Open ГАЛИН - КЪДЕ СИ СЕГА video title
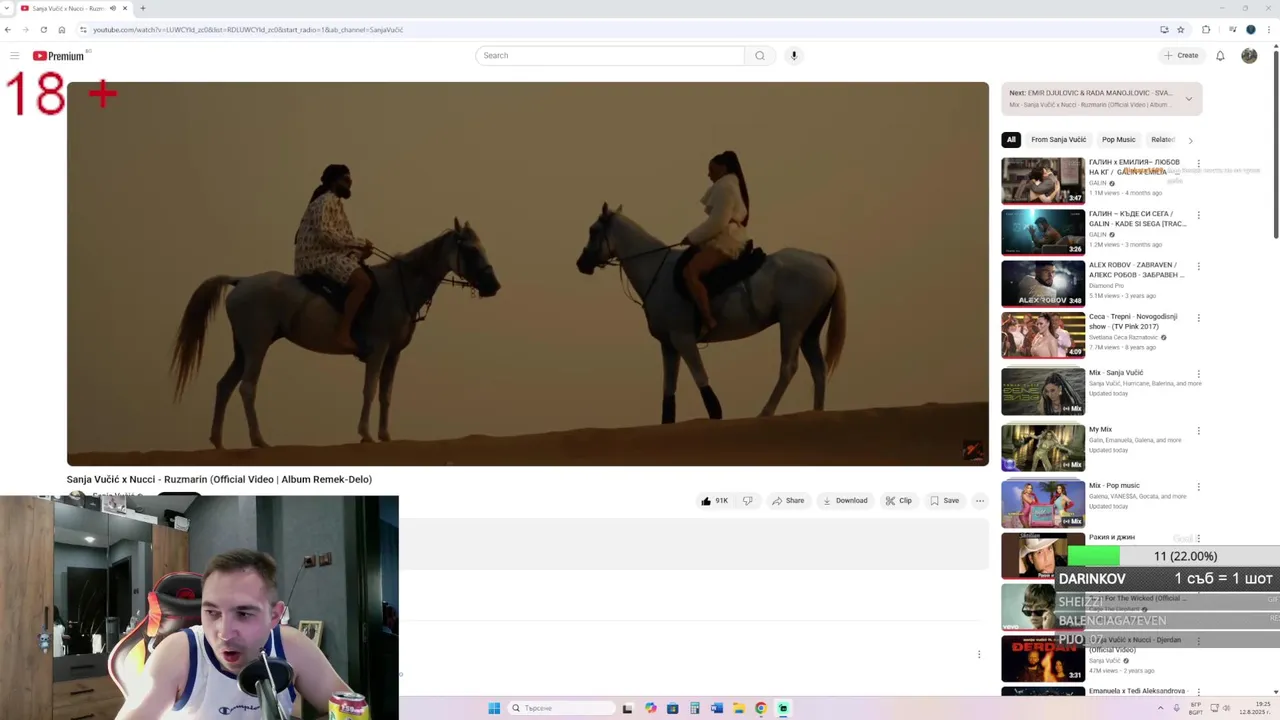 [x=1138, y=219]
